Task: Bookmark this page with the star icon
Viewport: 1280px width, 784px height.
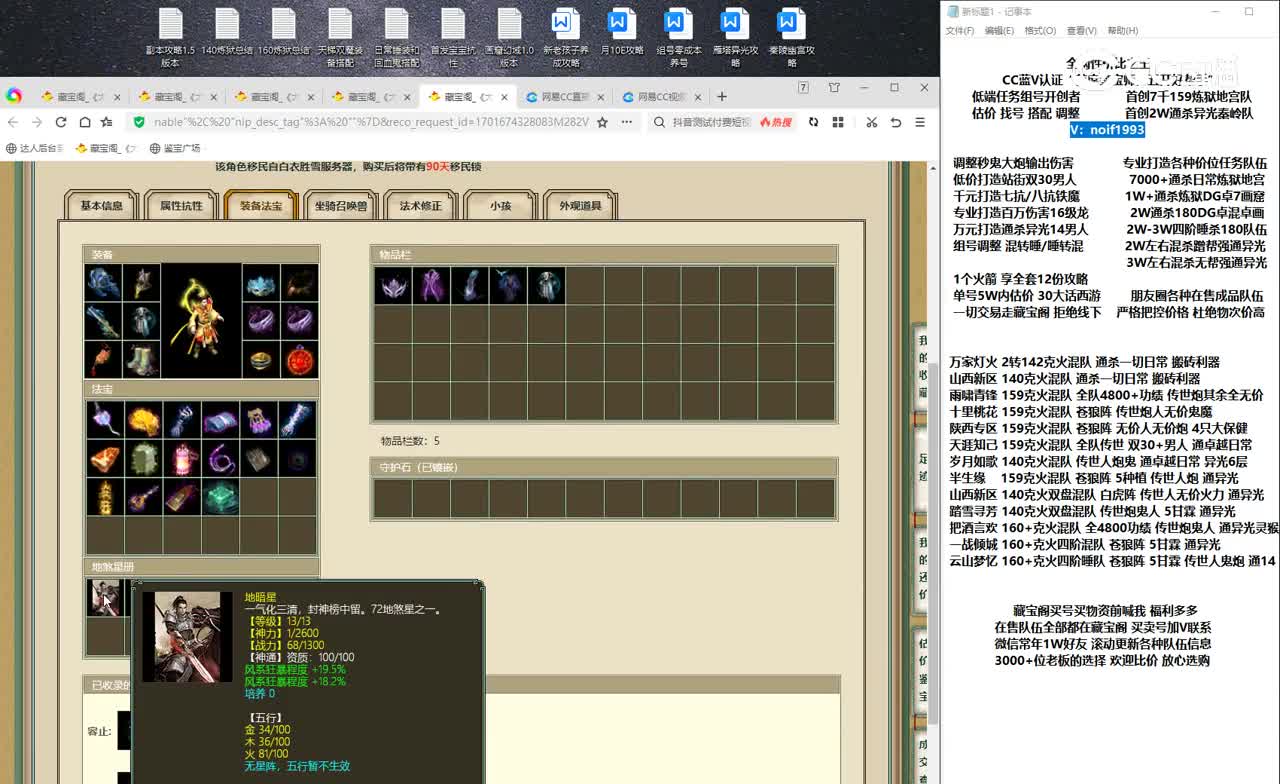Action: click(x=602, y=122)
